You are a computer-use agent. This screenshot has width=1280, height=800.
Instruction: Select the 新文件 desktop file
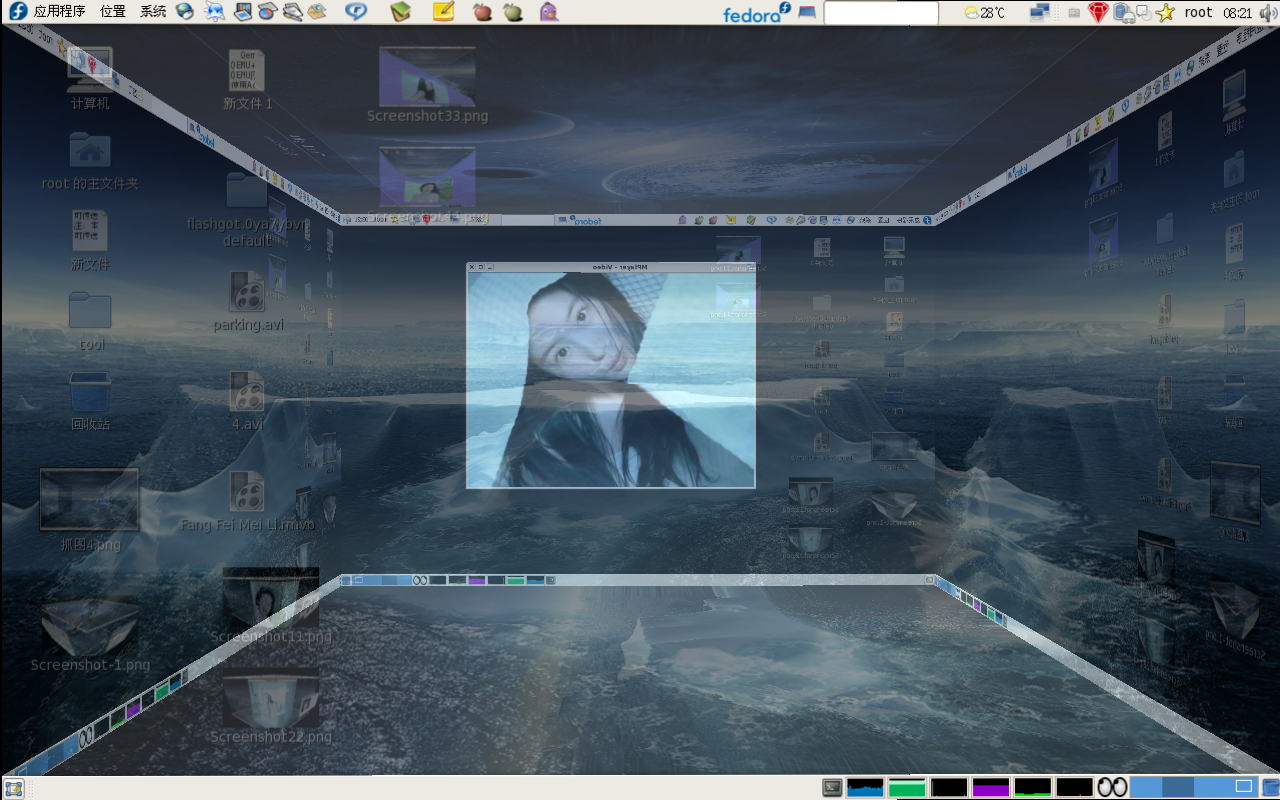(x=90, y=240)
